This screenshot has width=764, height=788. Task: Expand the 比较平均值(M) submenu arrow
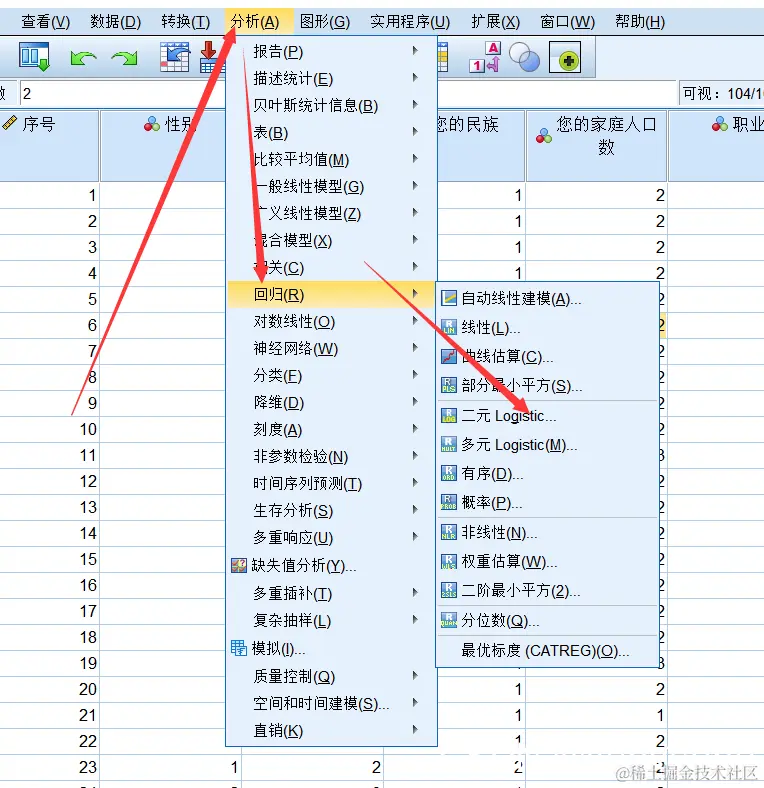415,158
